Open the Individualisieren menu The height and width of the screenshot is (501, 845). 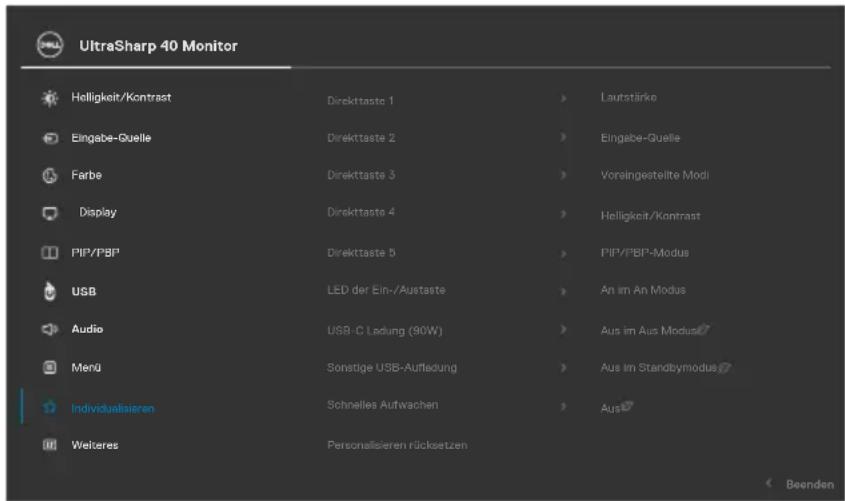113,408
